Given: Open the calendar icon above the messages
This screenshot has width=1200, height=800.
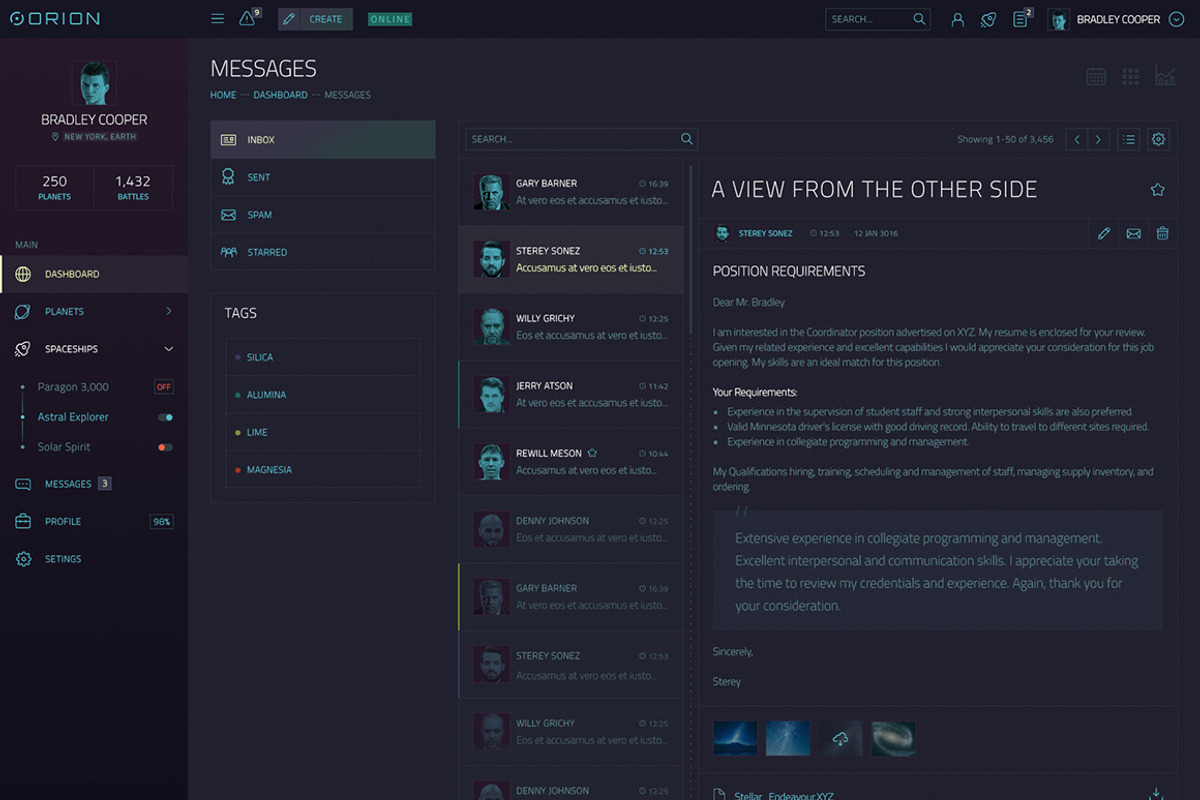Looking at the screenshot, I should [1096, 76].
